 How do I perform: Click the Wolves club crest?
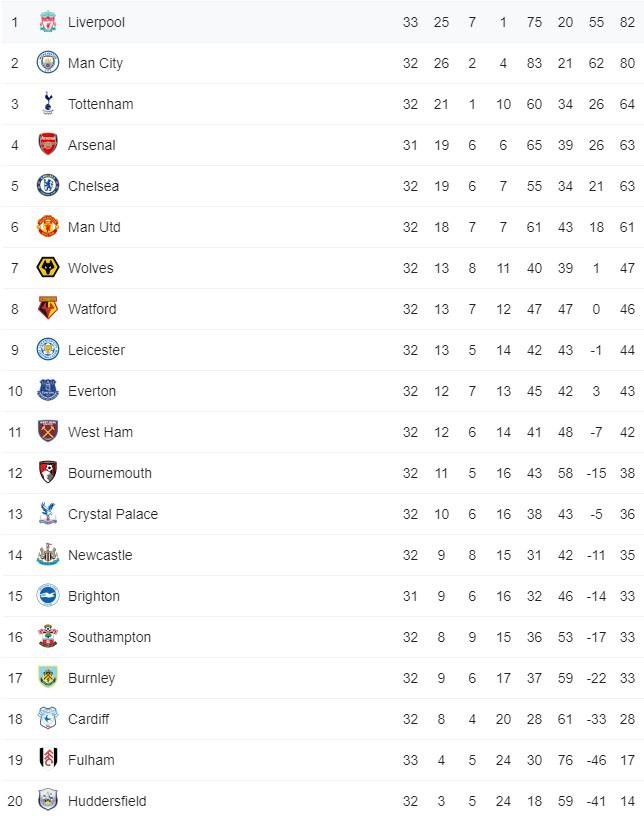[x=48, y=268]
